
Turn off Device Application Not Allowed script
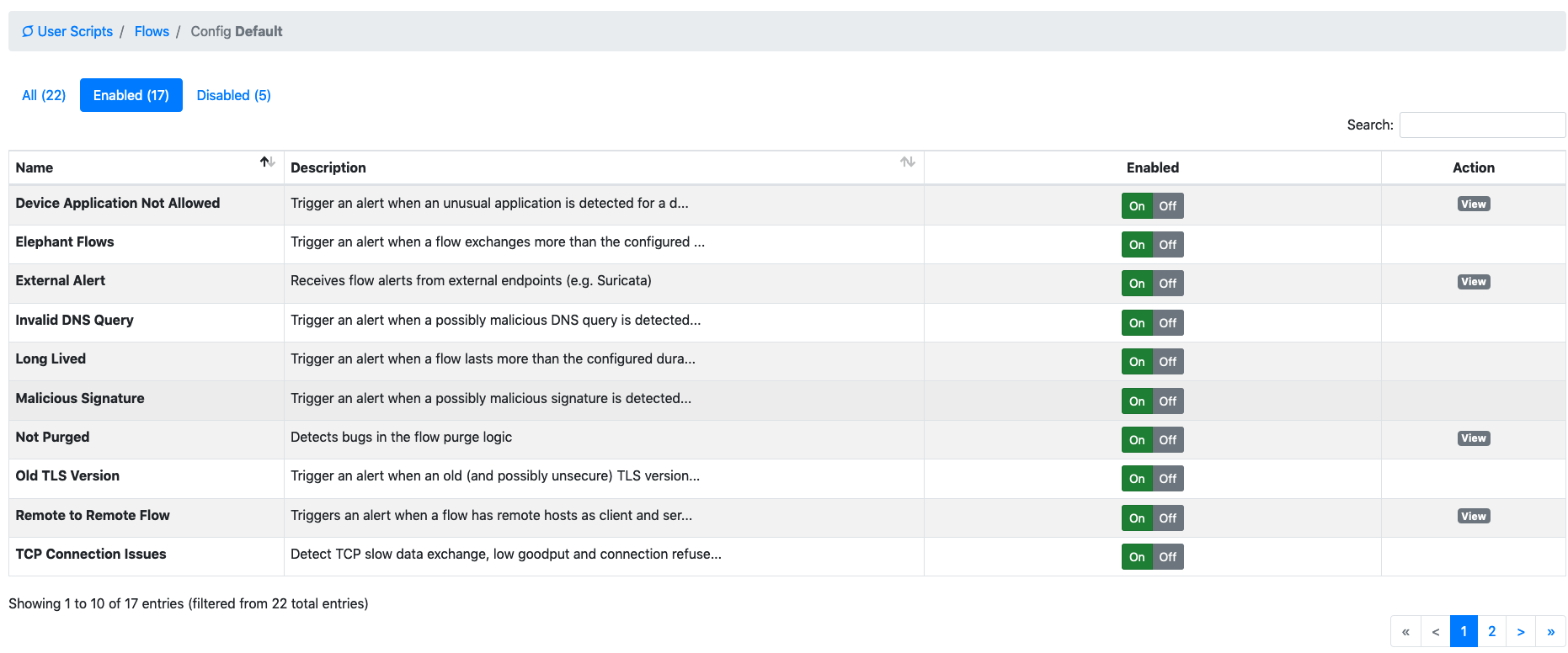coord(1168,206)
